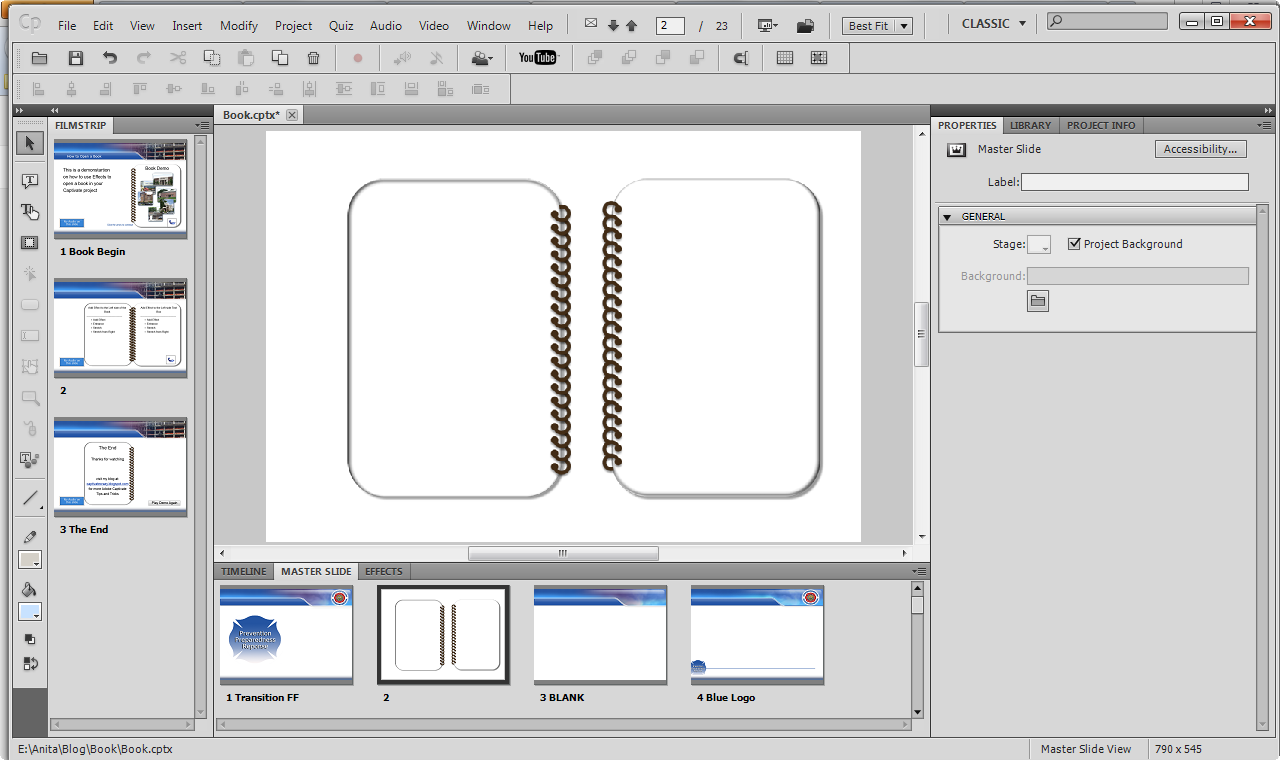Select master slide 4 Blue Logo

757,635
